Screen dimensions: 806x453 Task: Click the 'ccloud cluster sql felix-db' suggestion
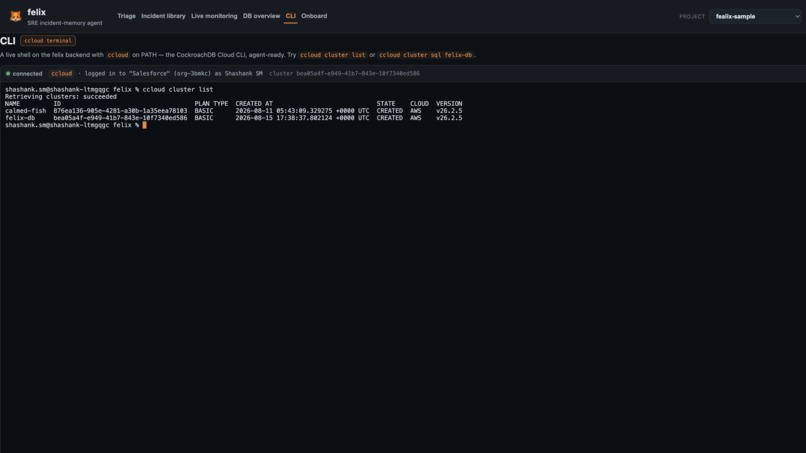(x=426, y=55)
